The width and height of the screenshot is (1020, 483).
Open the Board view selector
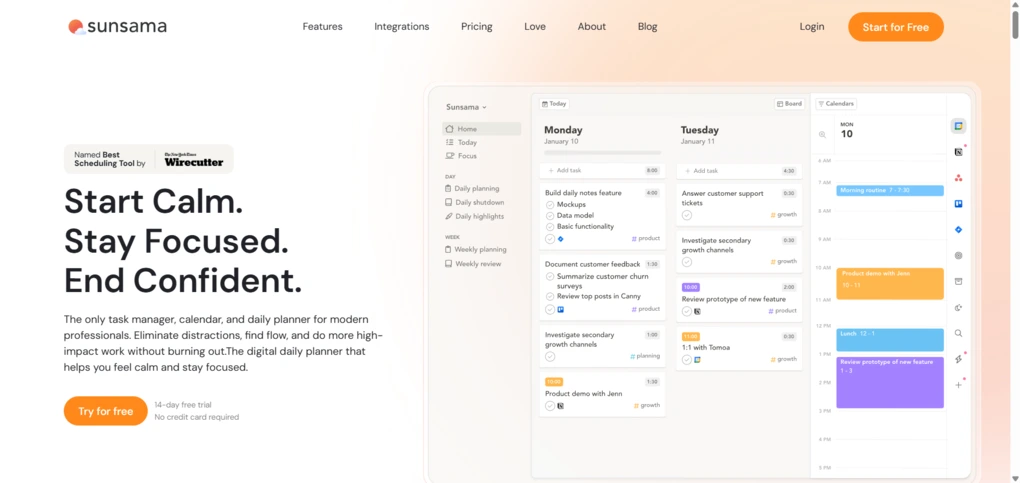click(789, 103)
